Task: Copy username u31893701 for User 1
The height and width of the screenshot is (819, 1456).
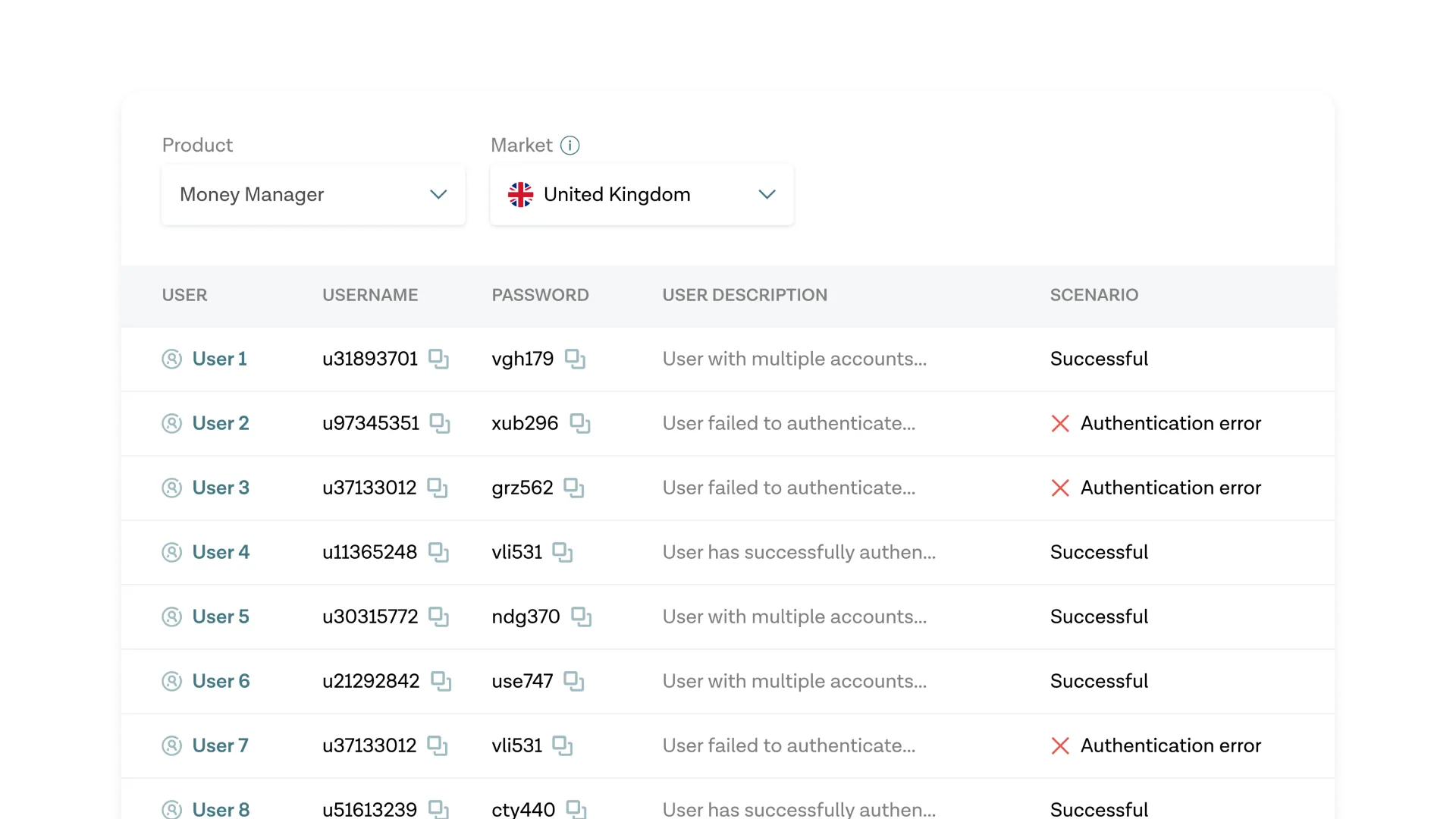Action: [x=438, y=359]
